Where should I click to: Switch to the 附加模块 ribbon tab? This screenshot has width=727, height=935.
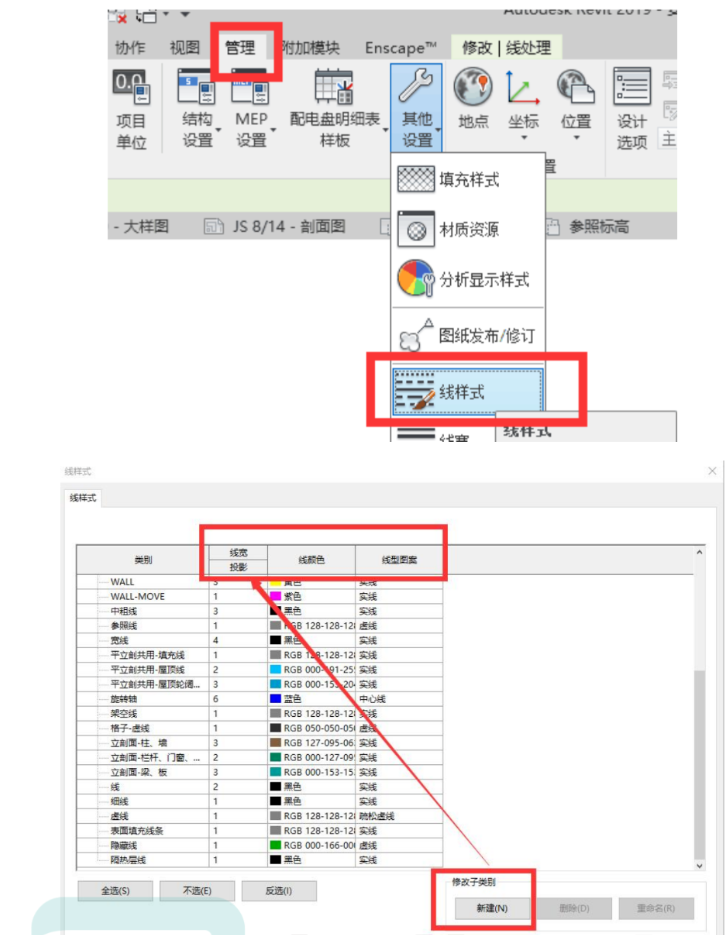311,47
